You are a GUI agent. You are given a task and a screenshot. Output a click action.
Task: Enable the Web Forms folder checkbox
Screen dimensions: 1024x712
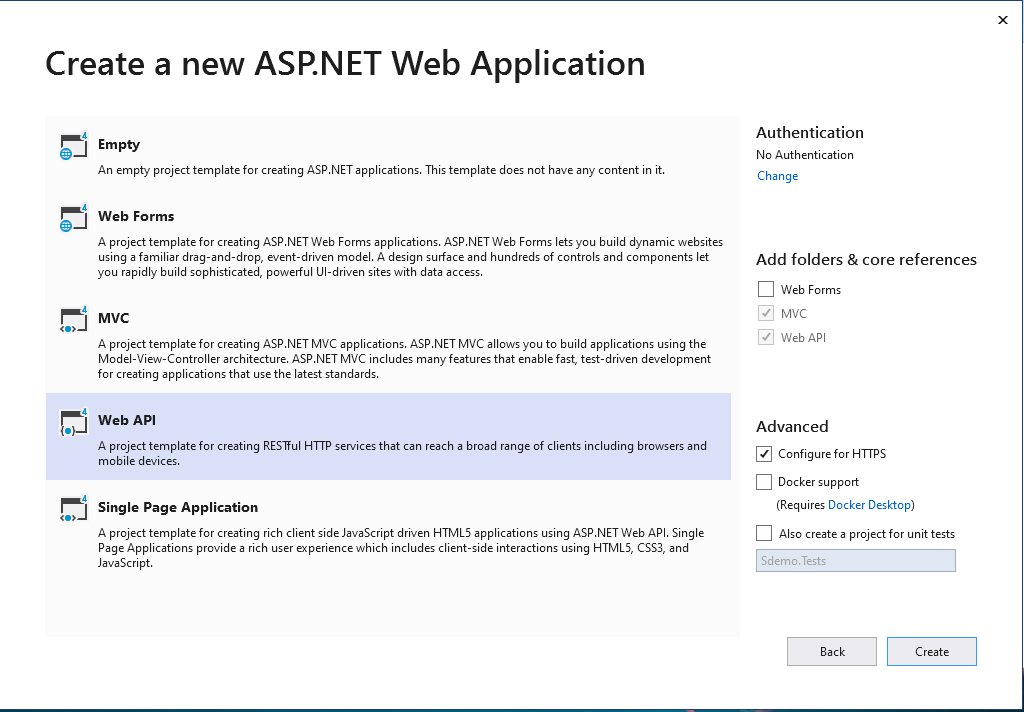tap(766, 290)
